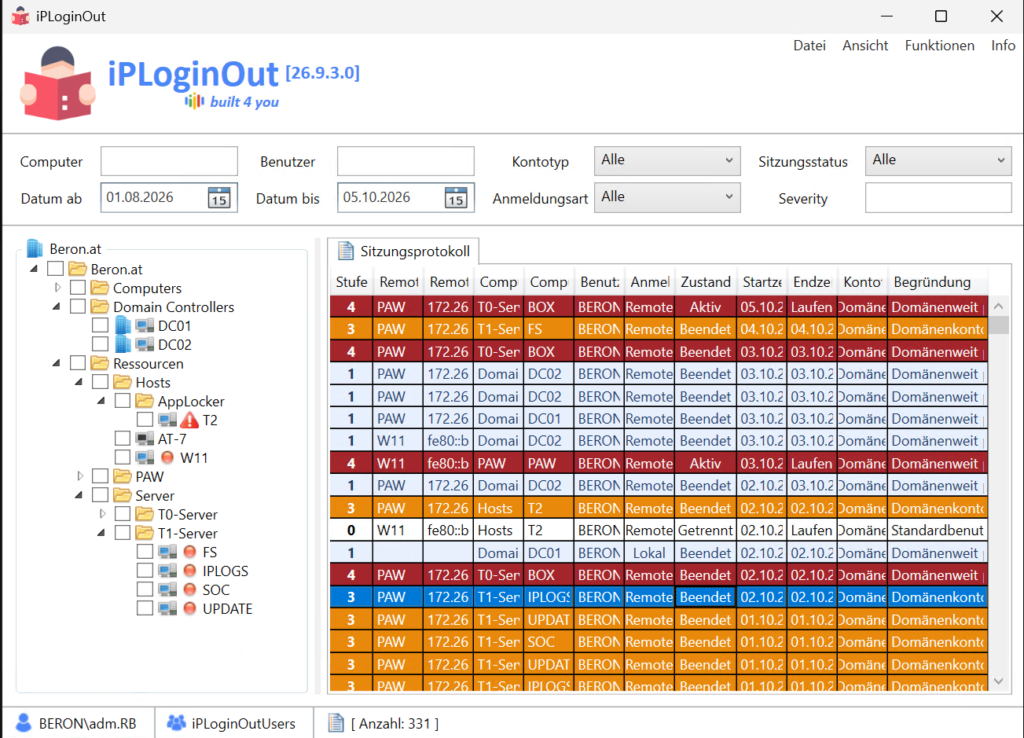Open the Kontotyp dropdown
This screenshot has width=1024, height=738.
pos(667,161)
